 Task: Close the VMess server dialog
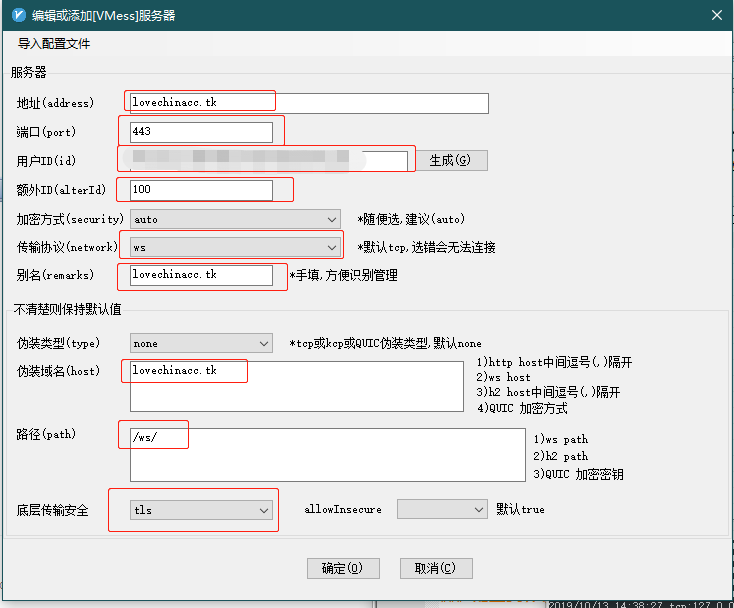coord(717,15)
